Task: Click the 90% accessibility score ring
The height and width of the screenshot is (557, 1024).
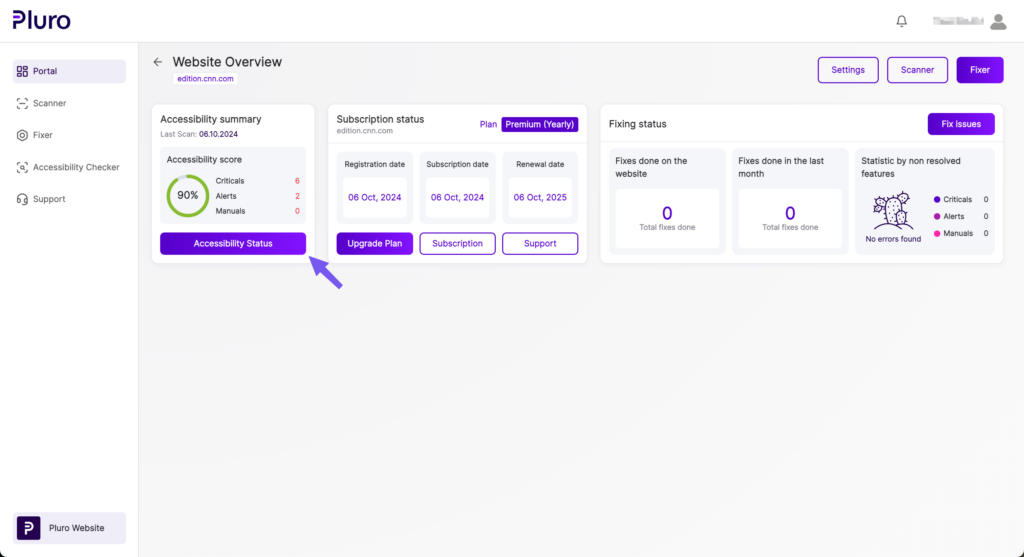Action: (x=187, y=196)
